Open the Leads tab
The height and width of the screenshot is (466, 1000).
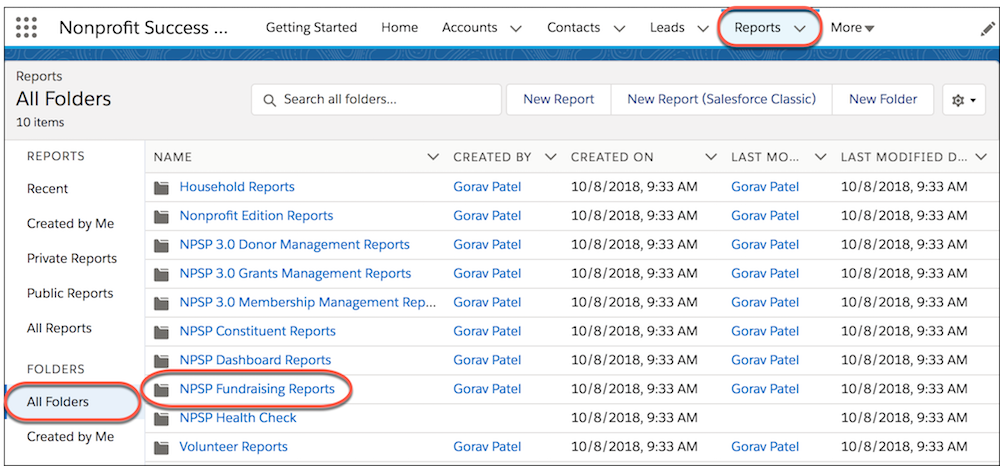pos(667,28)
